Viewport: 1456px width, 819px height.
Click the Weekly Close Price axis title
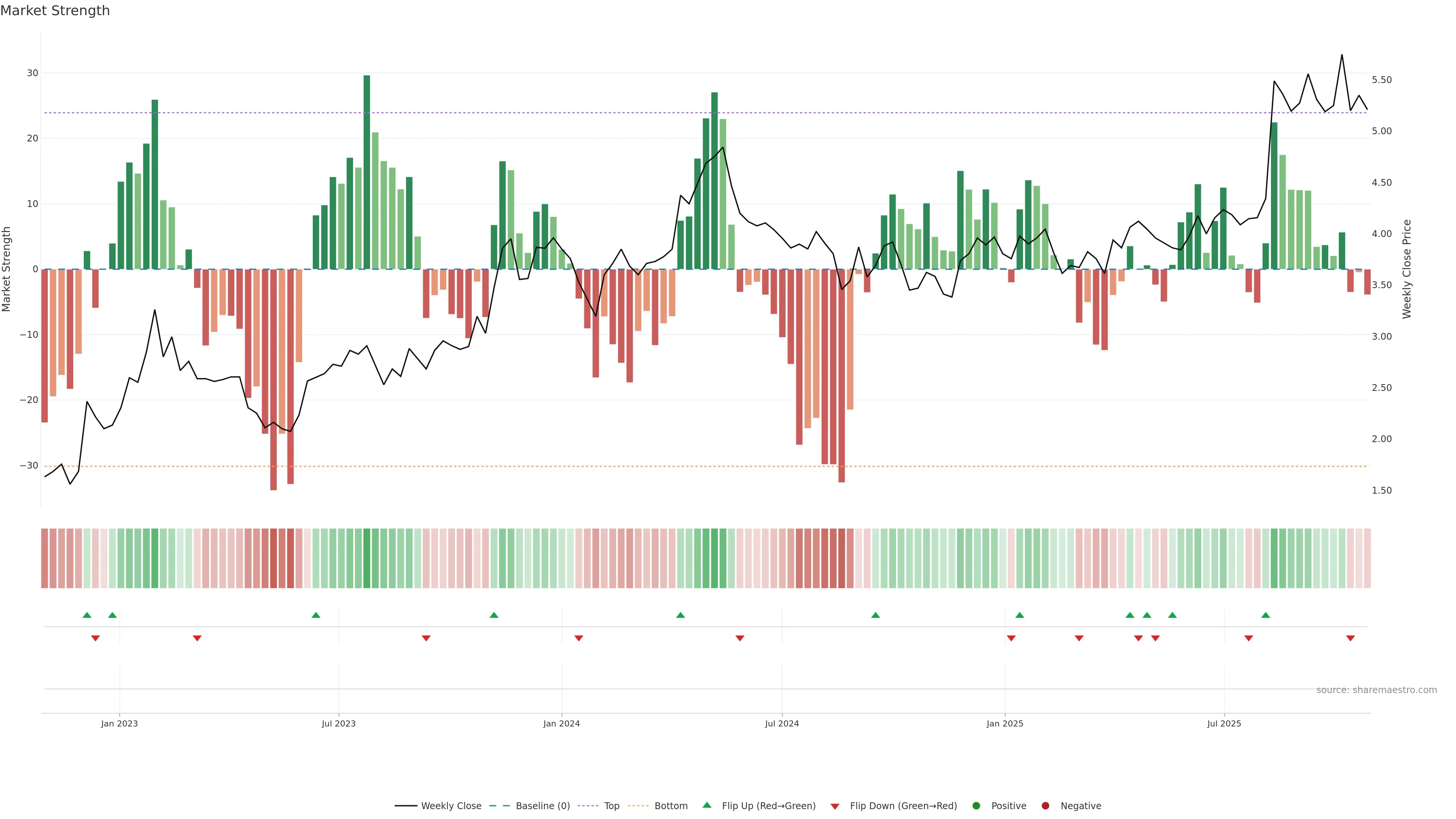1407,269
